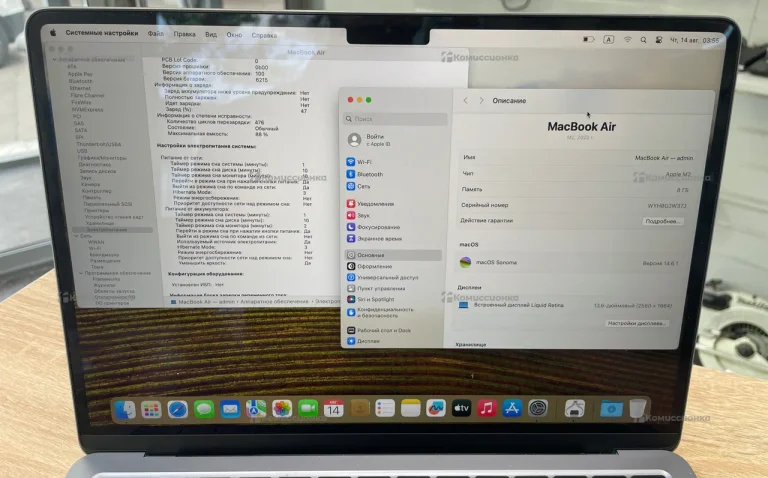Open Настройки дисплеев button
The image size is (768, 478).
636,323
